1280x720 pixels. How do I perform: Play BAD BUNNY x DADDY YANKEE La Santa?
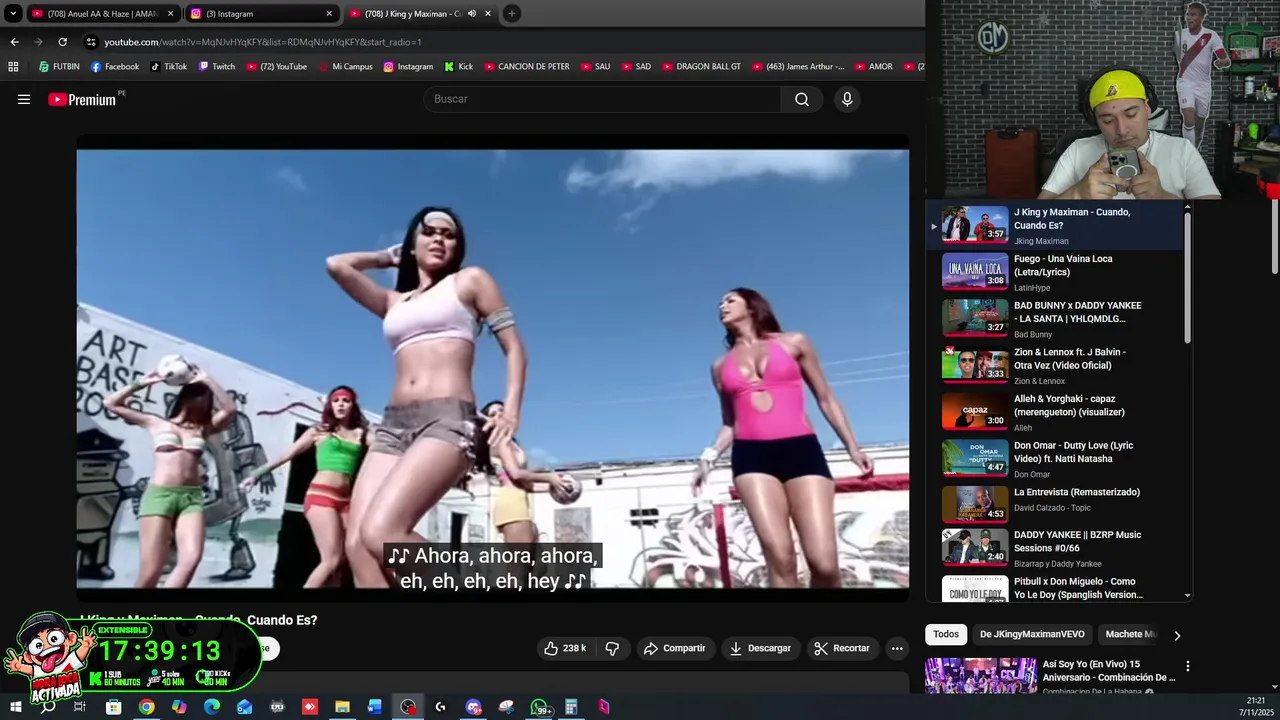[1055, 319]
